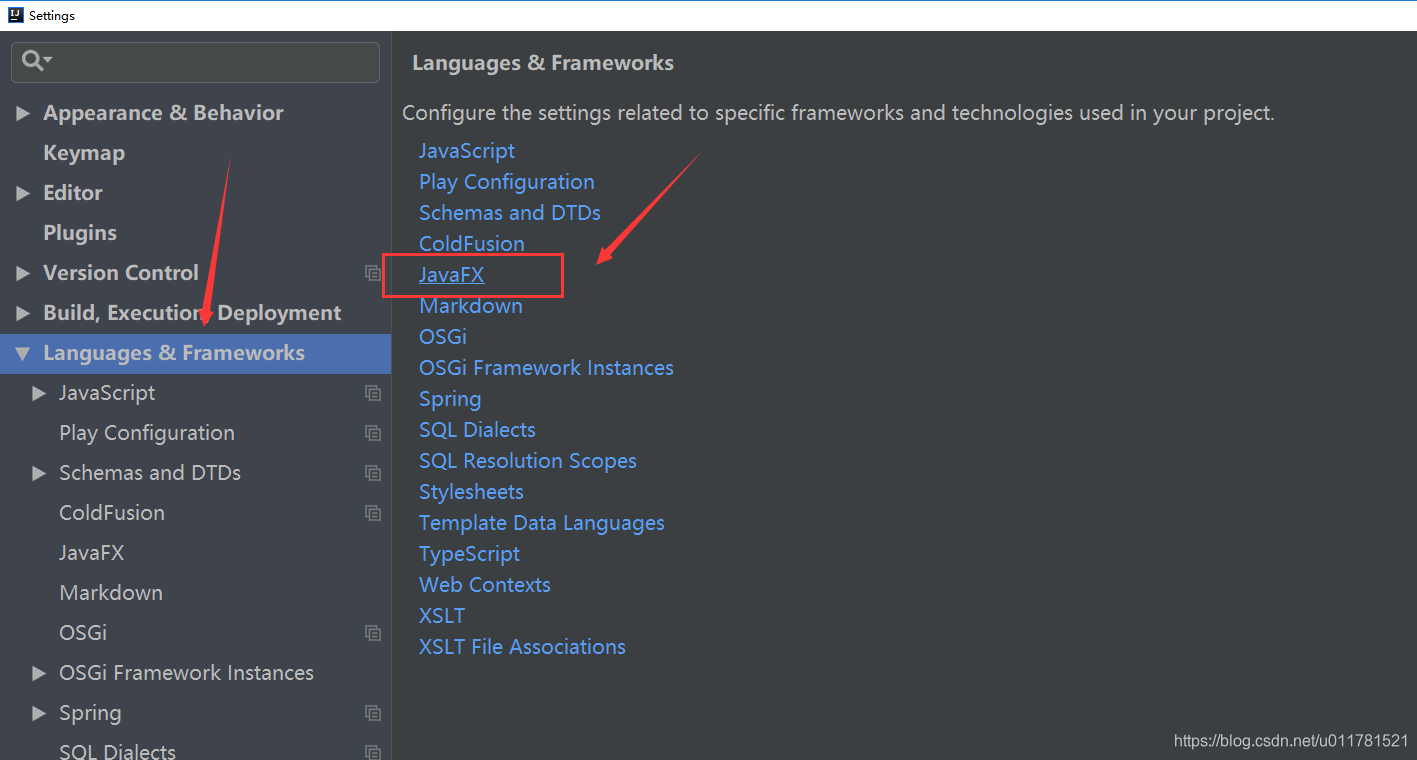Select Keymap in the settings tree
The image size is (1417, 760).
[x=84, y=153]
